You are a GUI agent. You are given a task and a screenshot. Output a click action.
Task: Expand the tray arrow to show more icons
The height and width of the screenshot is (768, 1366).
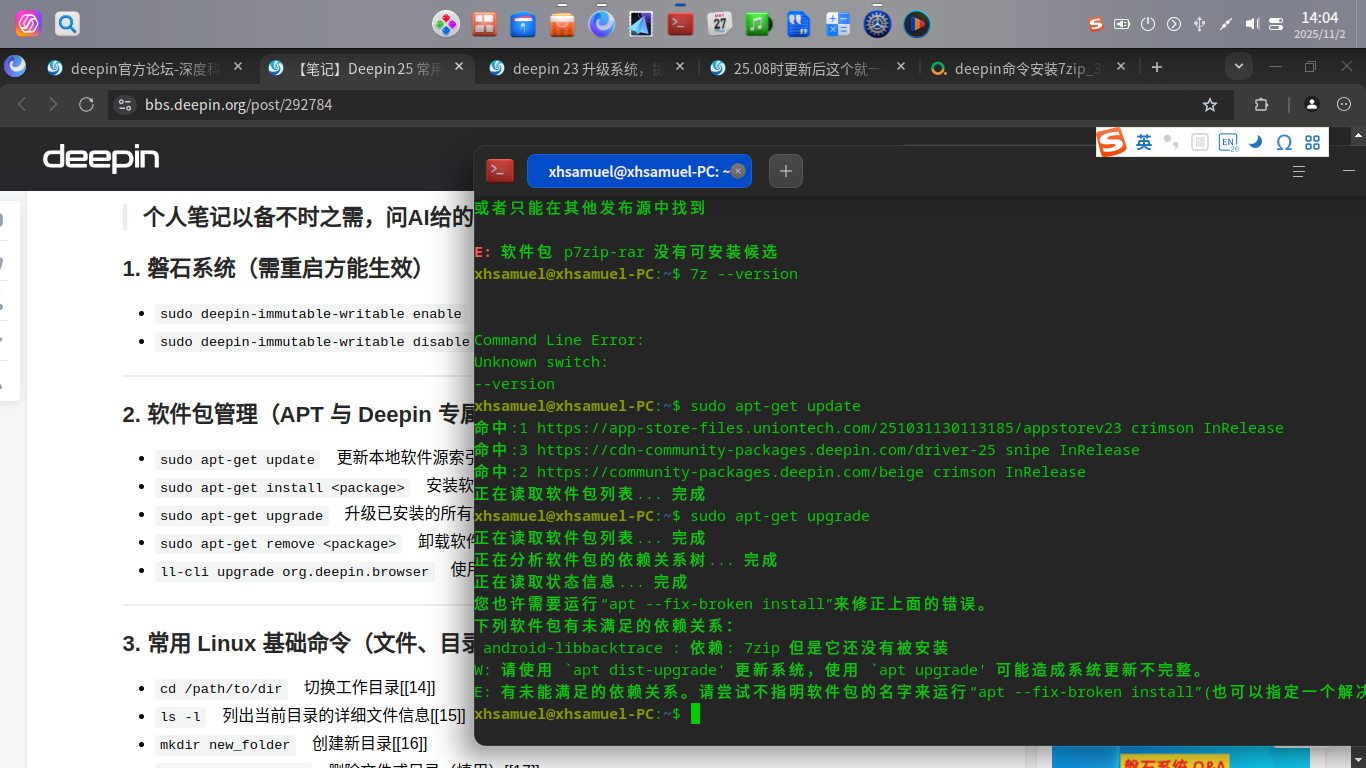pyautogui.click(x=1174, y=24)
